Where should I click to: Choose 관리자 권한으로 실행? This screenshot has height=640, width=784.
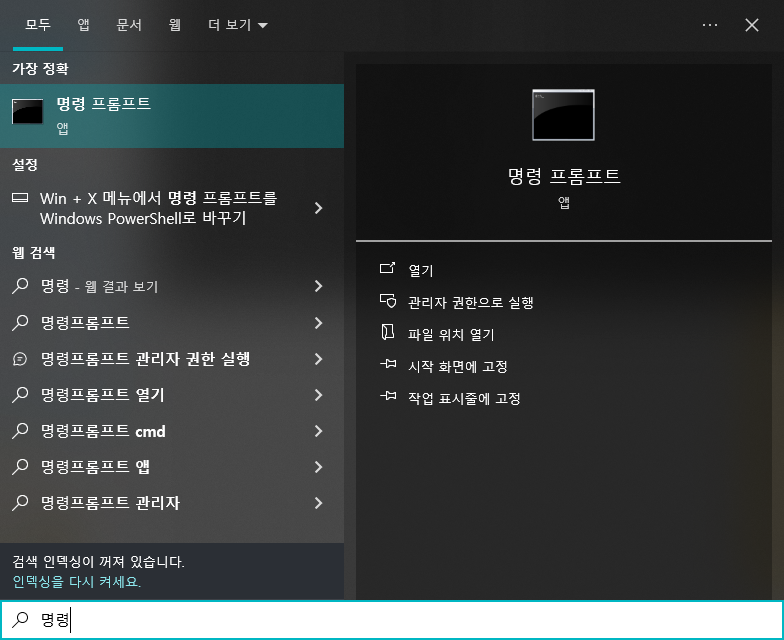tap(470, 302)
